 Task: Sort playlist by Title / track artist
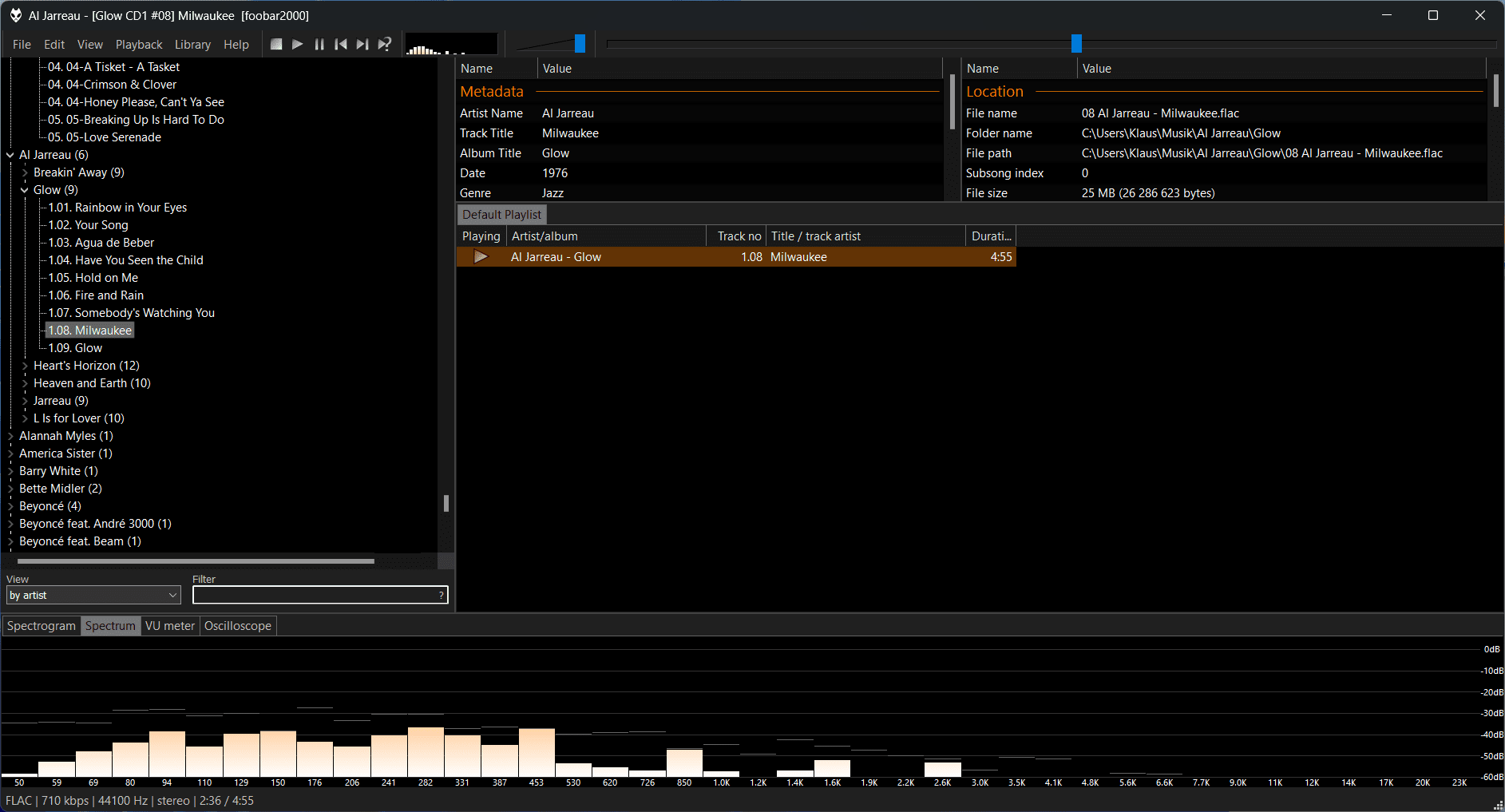tap(866, 236)
